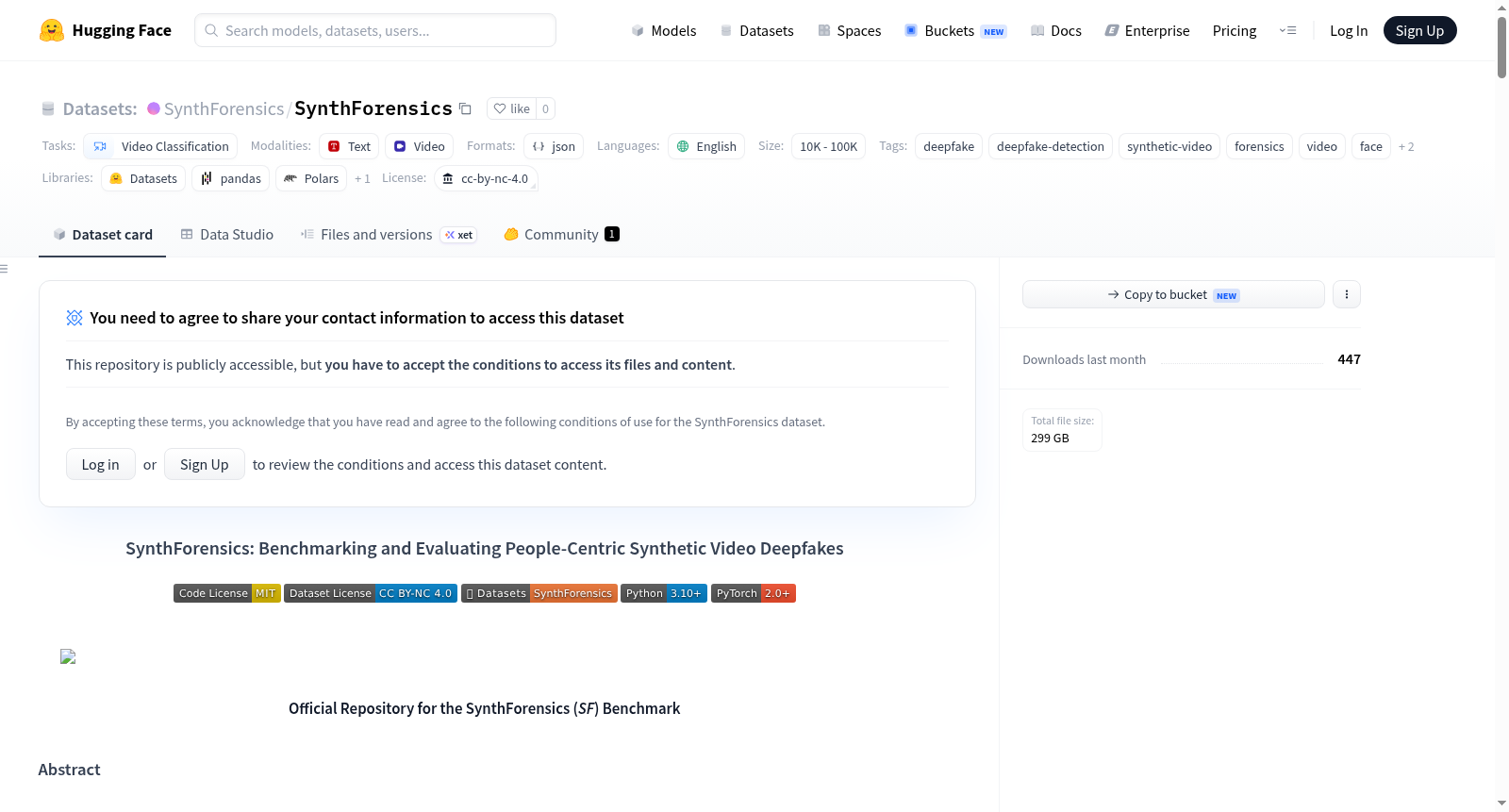Expand the +1 more libraries
This screenshot has height=812, width=1509.
[x=362, y=178]
